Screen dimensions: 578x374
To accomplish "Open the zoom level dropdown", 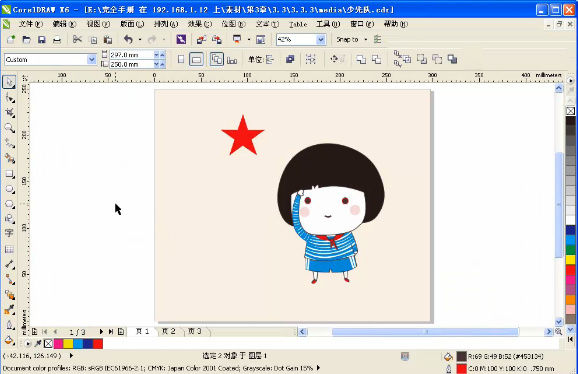I will click(x=321, y=39).
